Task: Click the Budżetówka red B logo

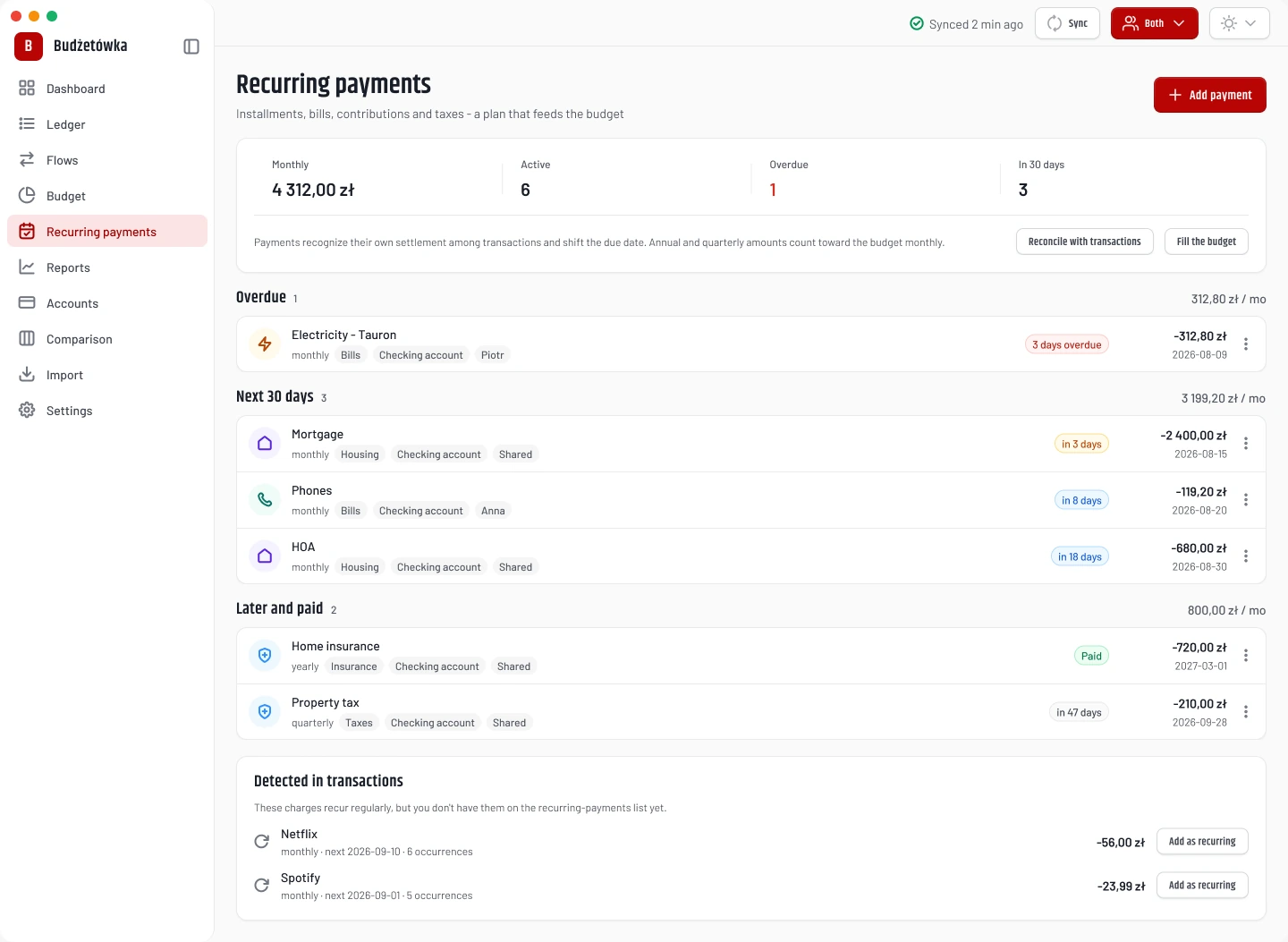Action: [x=29, y=47]
